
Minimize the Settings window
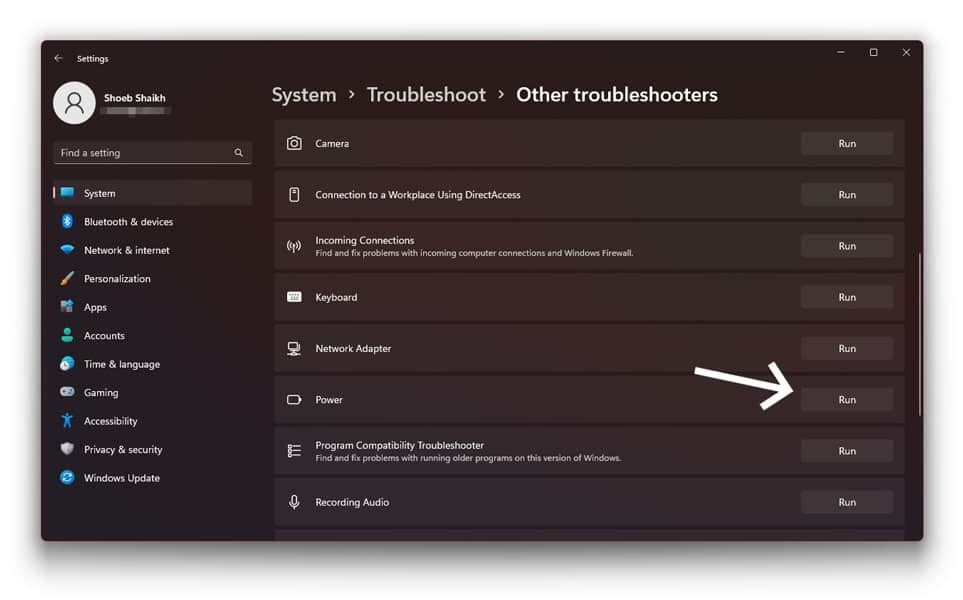841,53
